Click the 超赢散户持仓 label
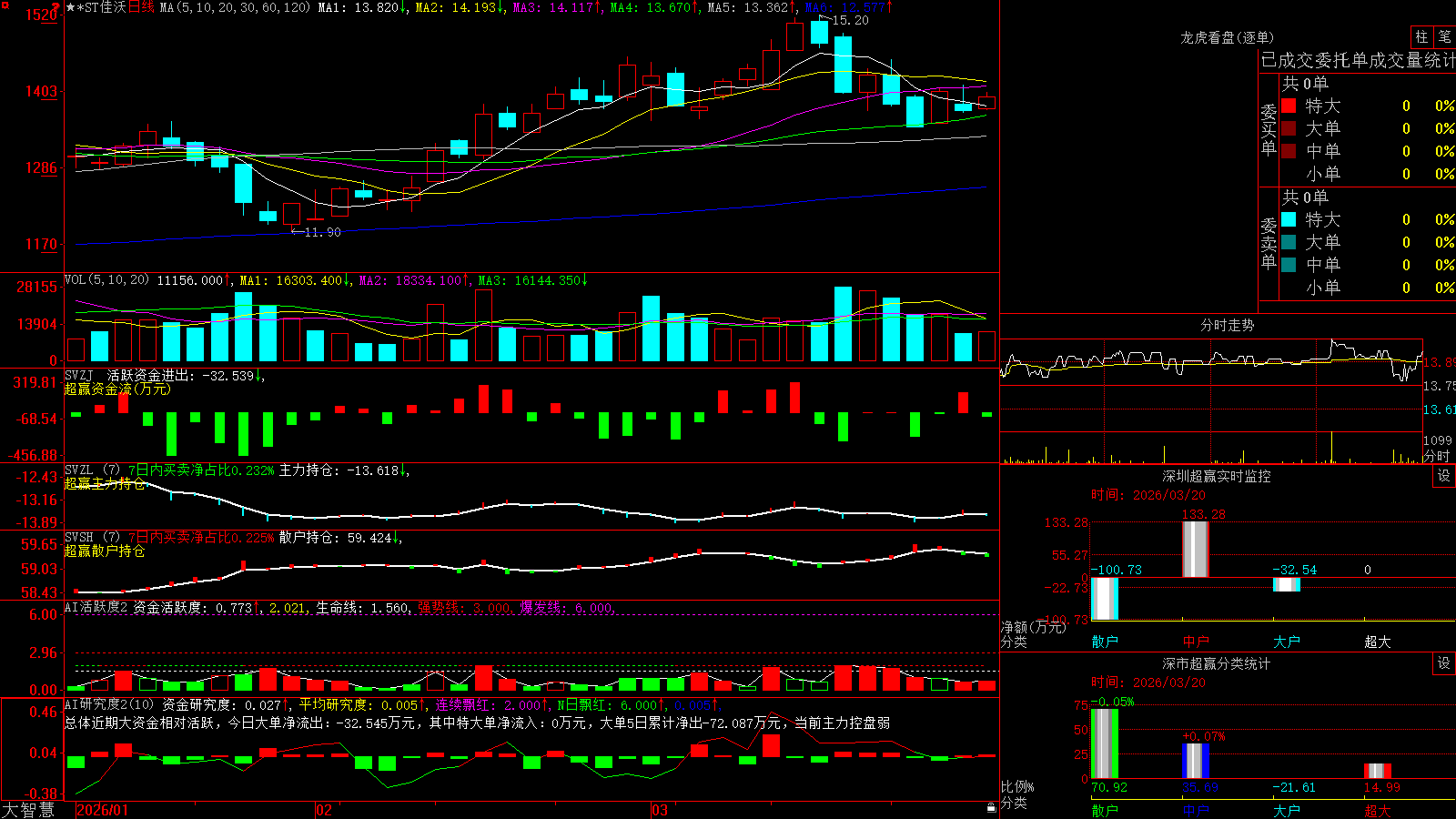 click(105, 551)
